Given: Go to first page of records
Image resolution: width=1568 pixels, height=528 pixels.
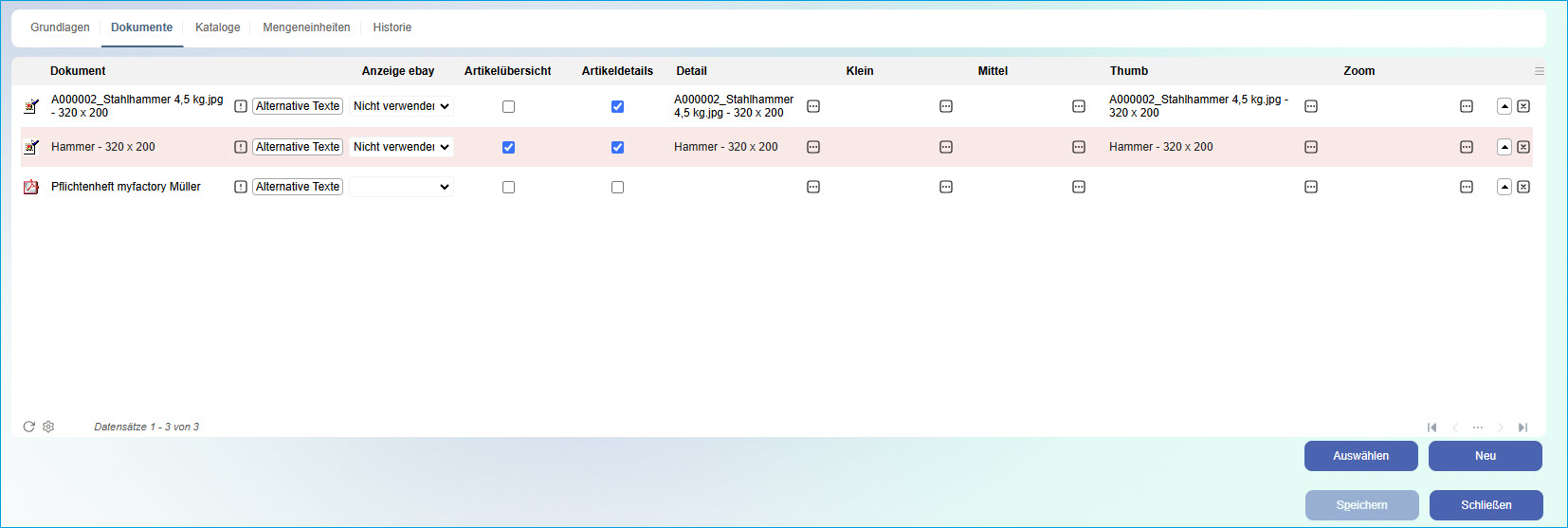Looking at the screenshot, I should tap(1432, 428).
